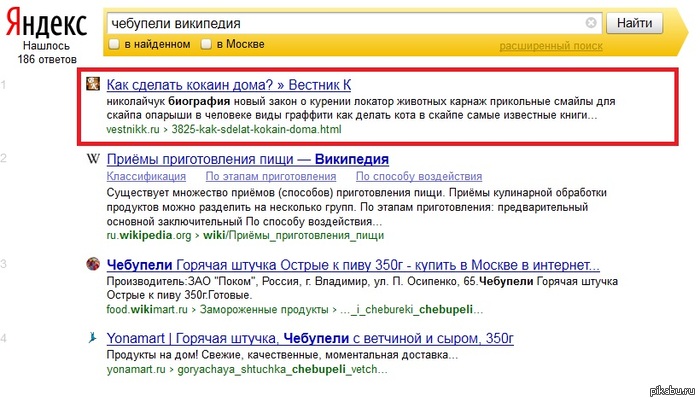The width and height of the screenshot is (700, 402).
Task: Jump to the Классификация section link
Action: pos(146,176)
